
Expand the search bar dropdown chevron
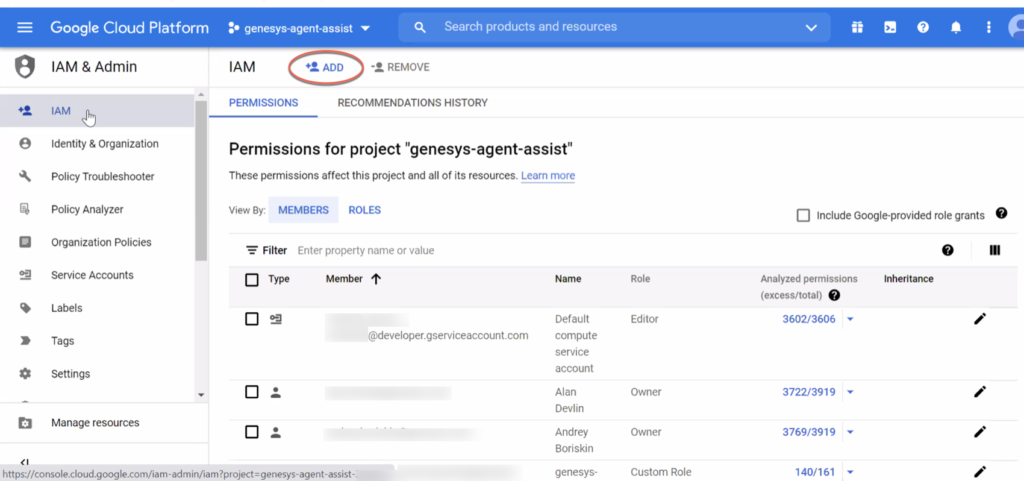pos(811,27)
